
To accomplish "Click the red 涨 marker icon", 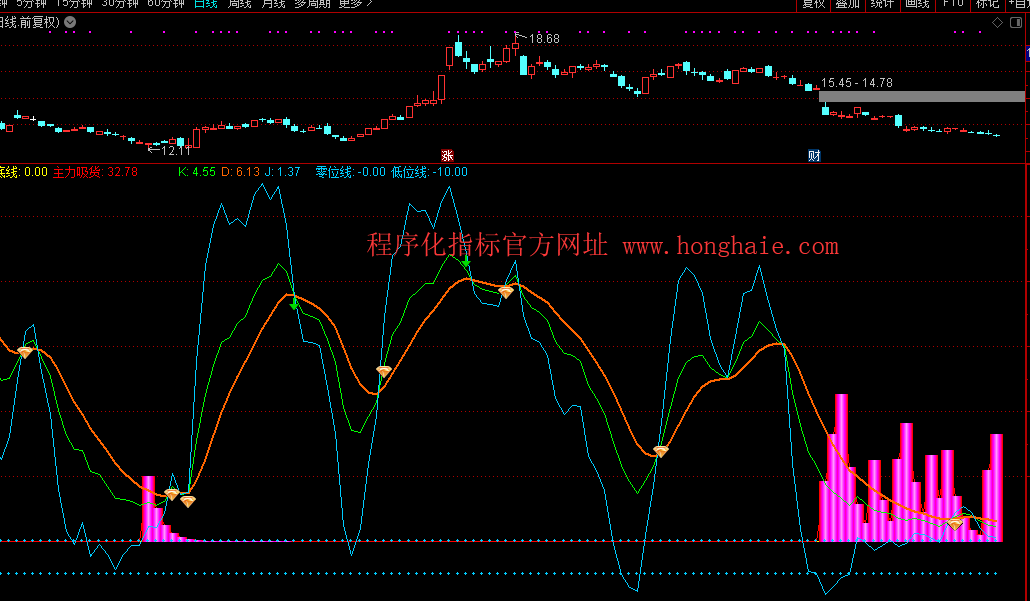I will point(447,155).
